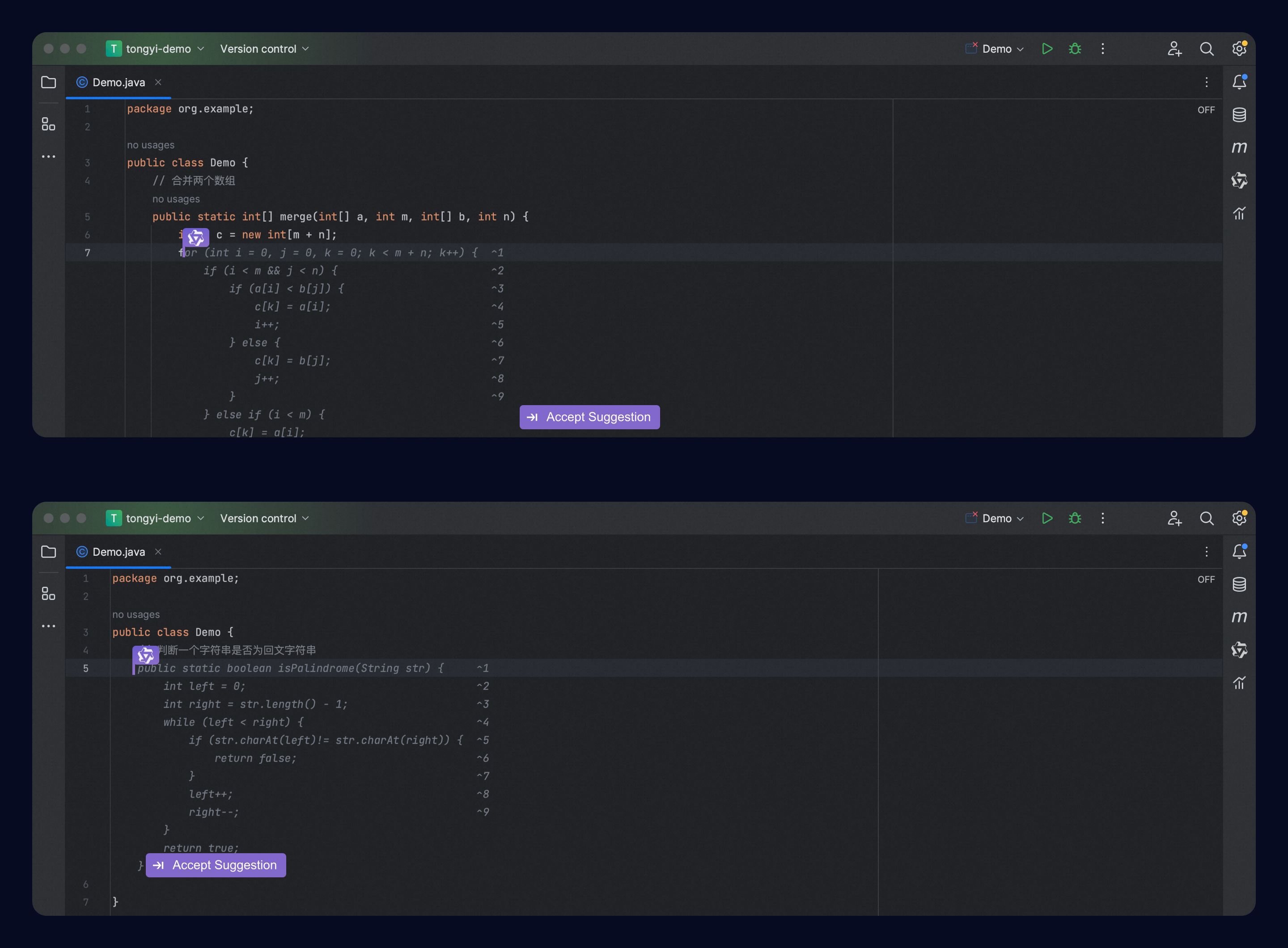Click Accept Suggestion button in top window

[589, 417]
